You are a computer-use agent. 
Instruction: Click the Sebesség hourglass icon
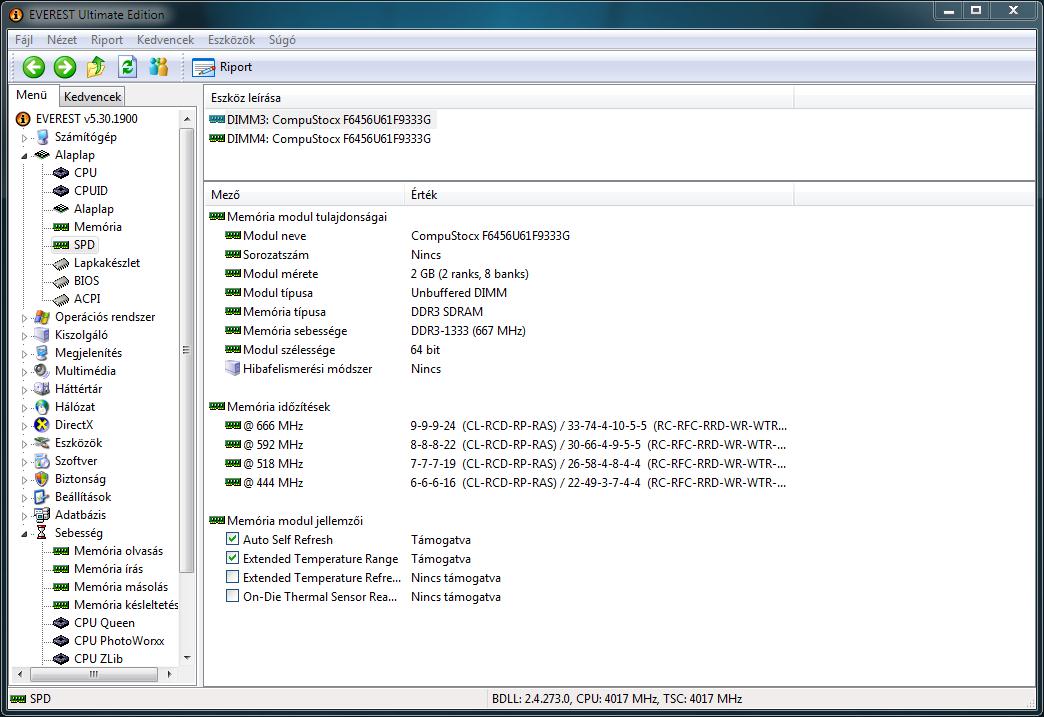coord(42,533)
